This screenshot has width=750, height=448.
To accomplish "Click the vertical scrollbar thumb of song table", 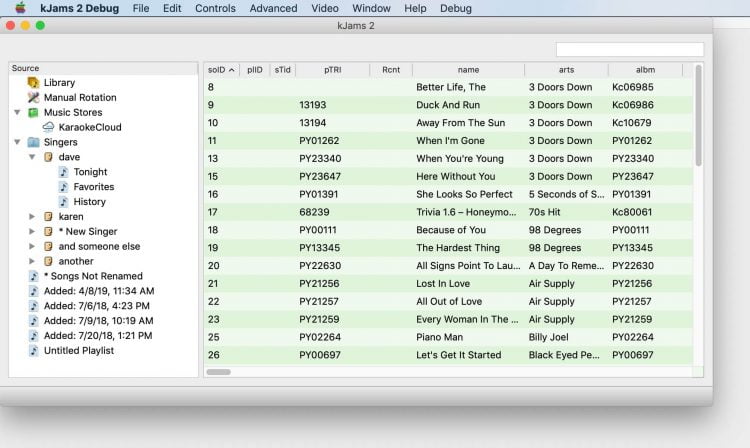I will (698, 116).
